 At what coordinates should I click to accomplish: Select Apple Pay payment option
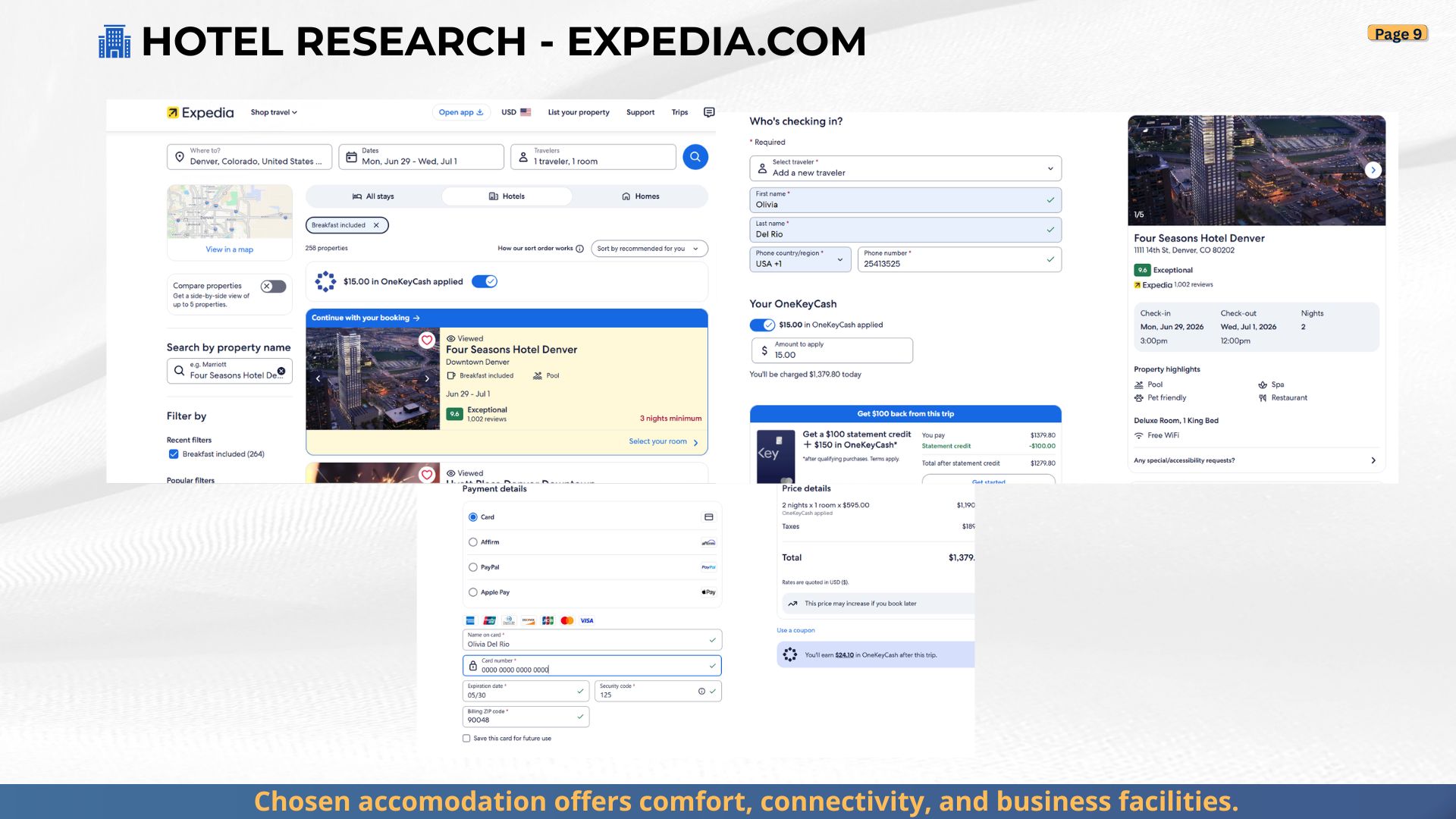click(473, 592)
